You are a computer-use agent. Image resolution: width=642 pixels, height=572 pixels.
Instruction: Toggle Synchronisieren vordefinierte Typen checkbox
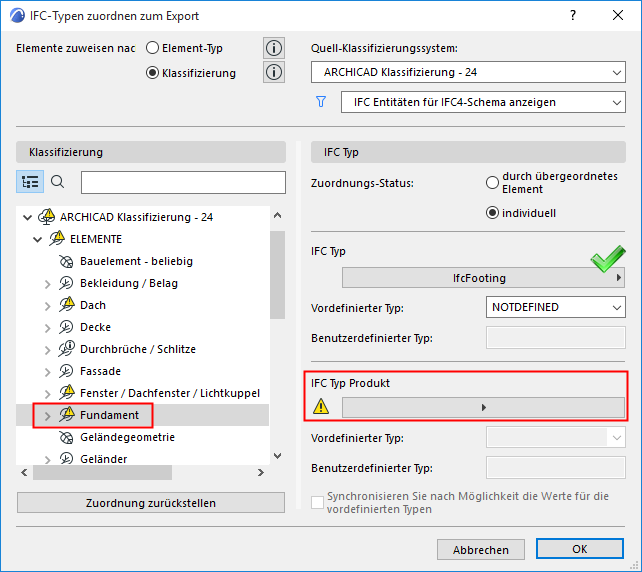pos(317,502)
